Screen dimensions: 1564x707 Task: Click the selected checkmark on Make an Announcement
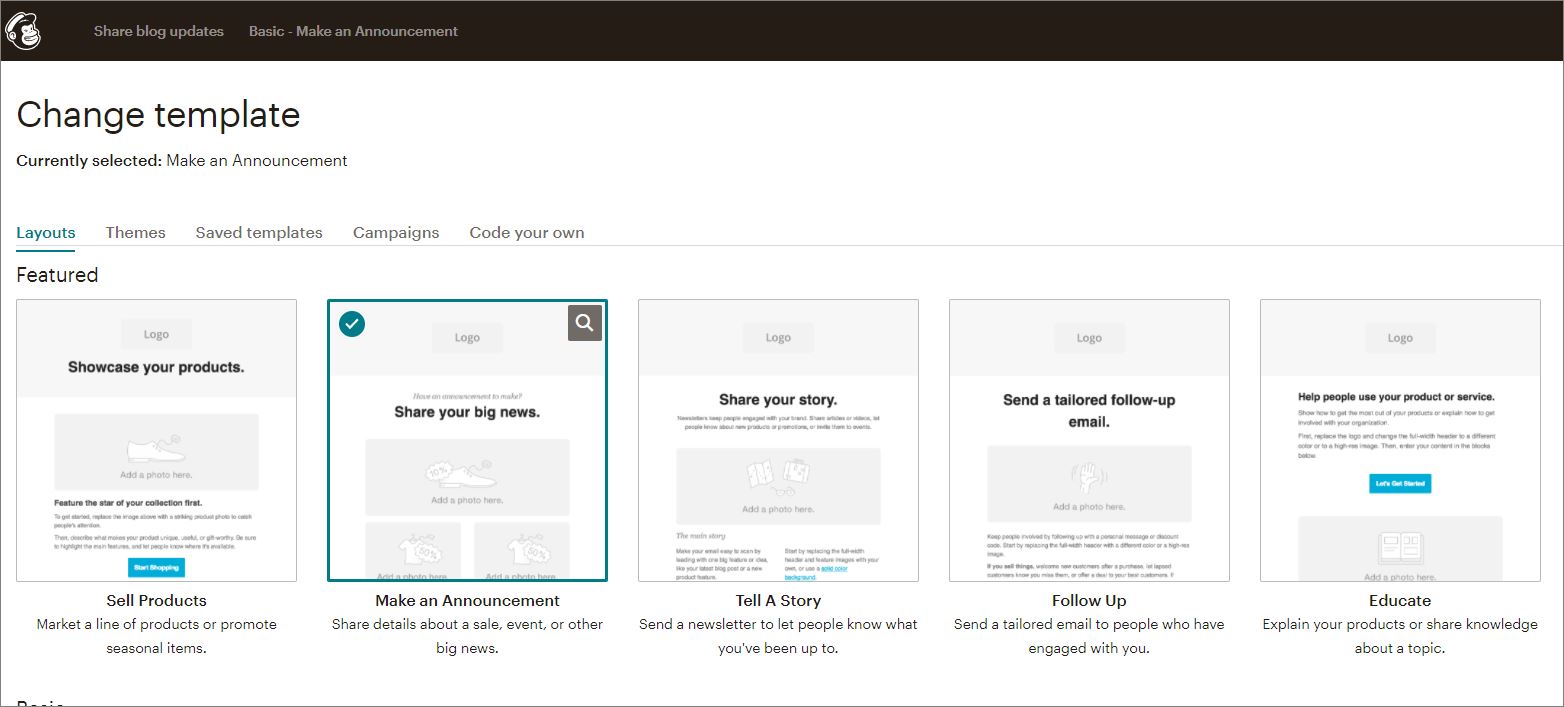[352, 324]
